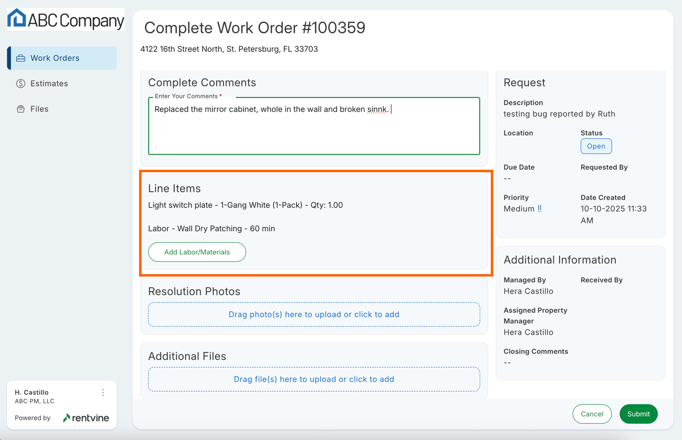The height and width of the screenshot is (440, 682).
Task: Focus the Enter Your Comments text box
Action: coord(314,128)
